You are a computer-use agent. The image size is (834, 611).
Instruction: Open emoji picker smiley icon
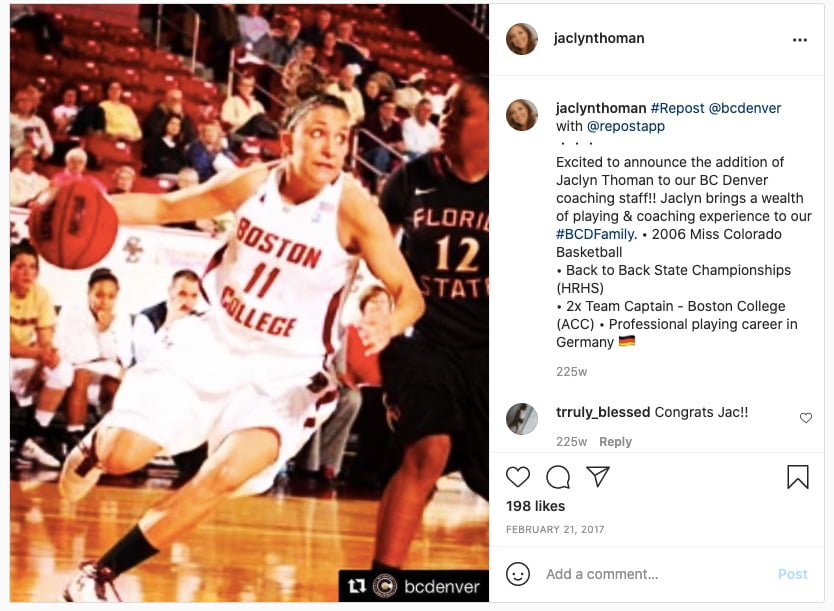click(518, 574)
